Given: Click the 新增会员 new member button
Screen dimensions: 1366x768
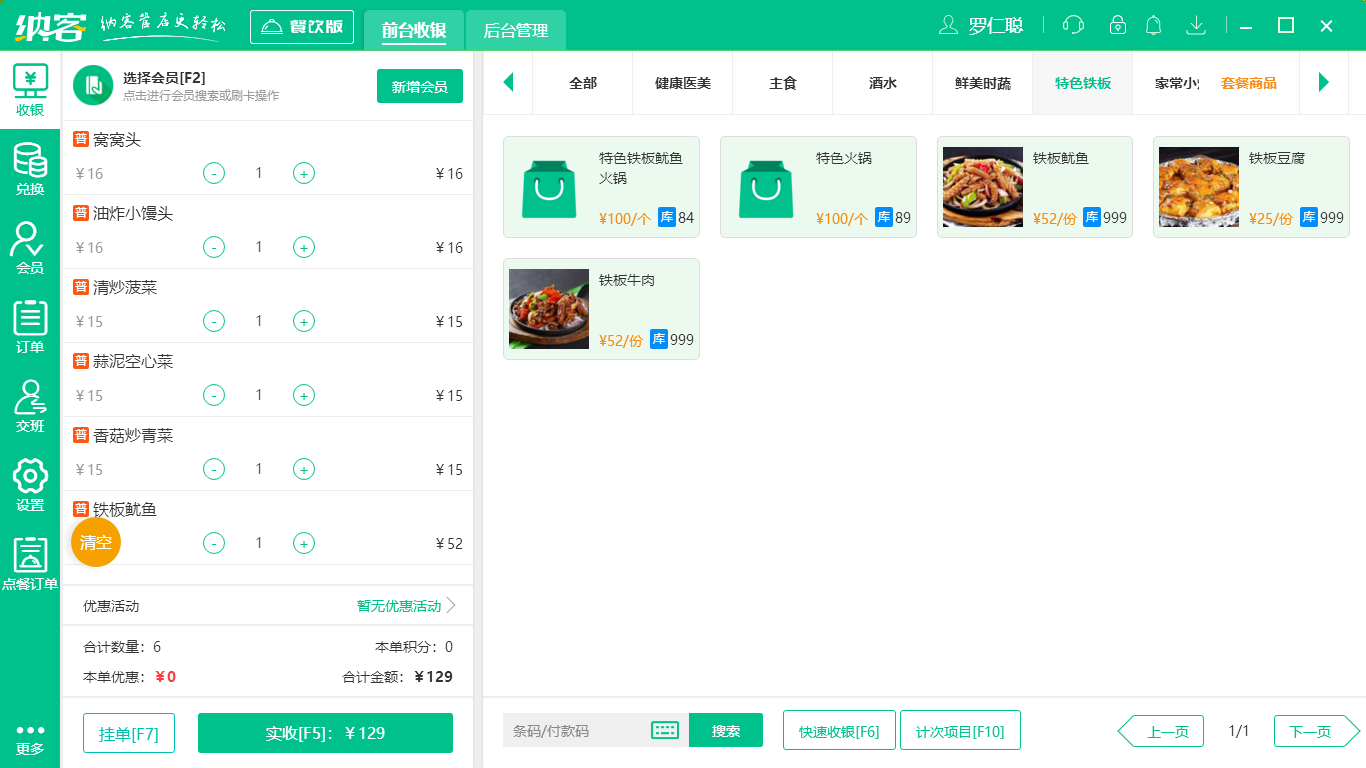Looking at the screenshot, I should 419,87.
